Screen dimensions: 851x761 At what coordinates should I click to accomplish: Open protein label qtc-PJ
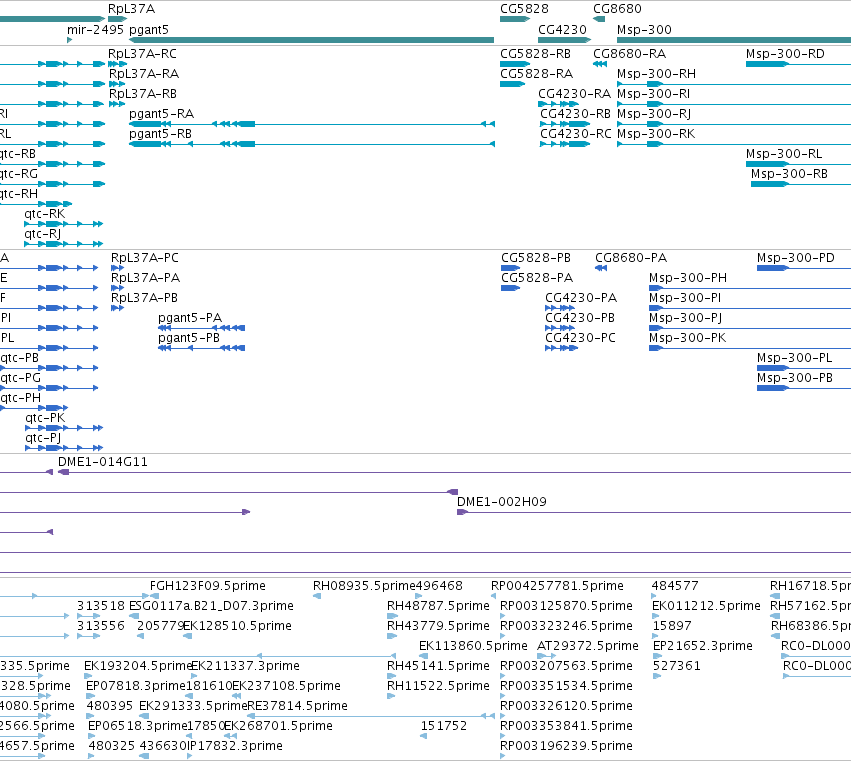tap(43, 438)
